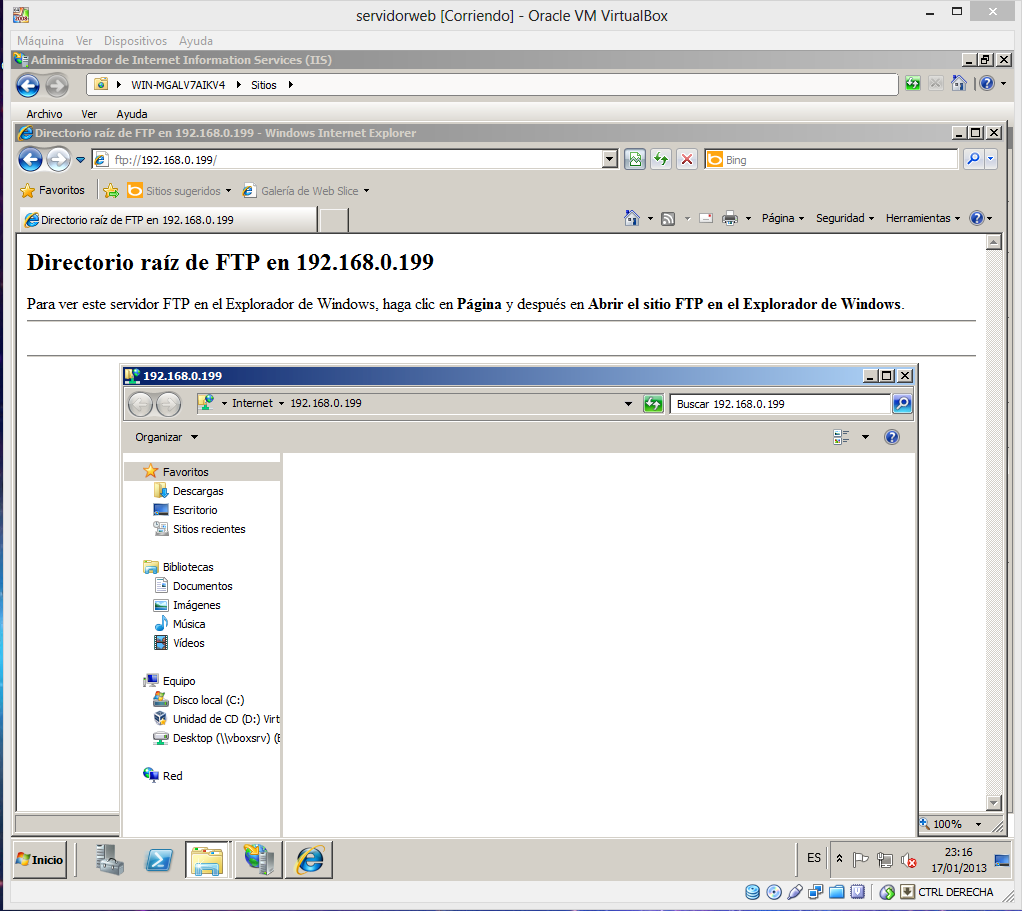This screenshot has height=911, width=1022.
Task: Switch to Internet Explorer taskbar icon
Action: coord(310,860)
